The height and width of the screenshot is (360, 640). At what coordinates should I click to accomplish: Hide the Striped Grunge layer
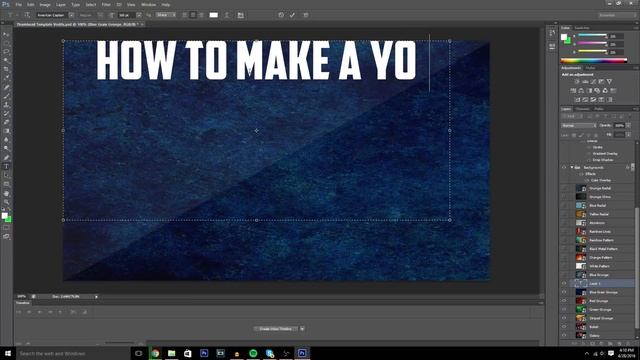tap(564, 318)
